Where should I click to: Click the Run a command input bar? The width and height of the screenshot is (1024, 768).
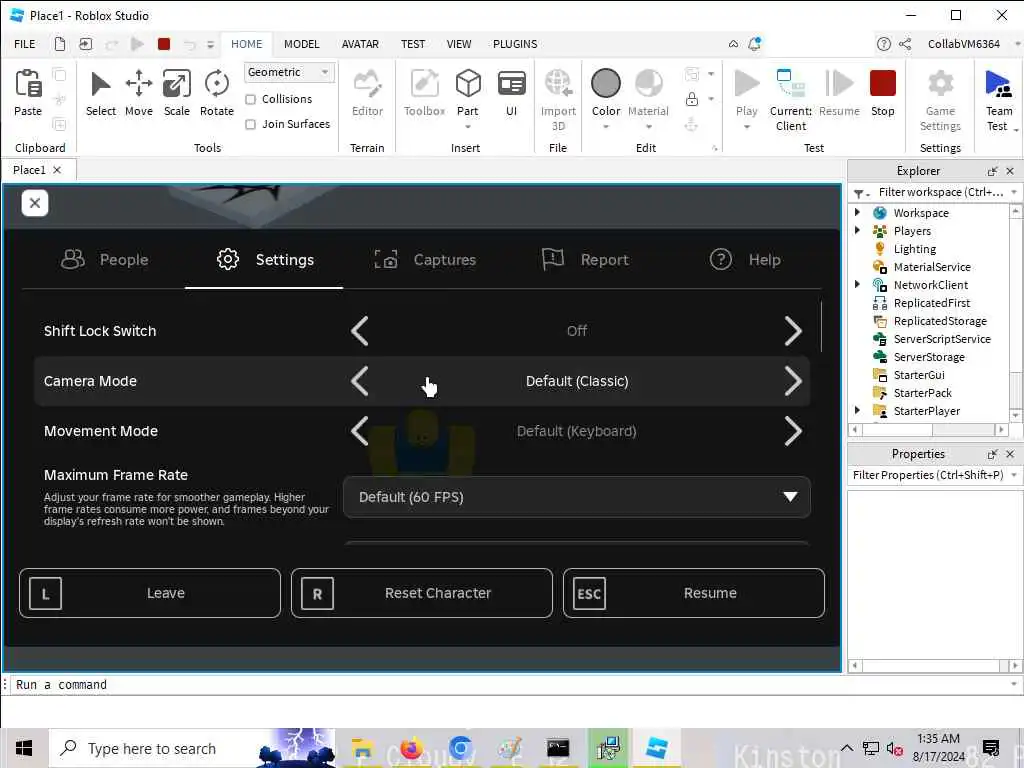tap(509, 684)
